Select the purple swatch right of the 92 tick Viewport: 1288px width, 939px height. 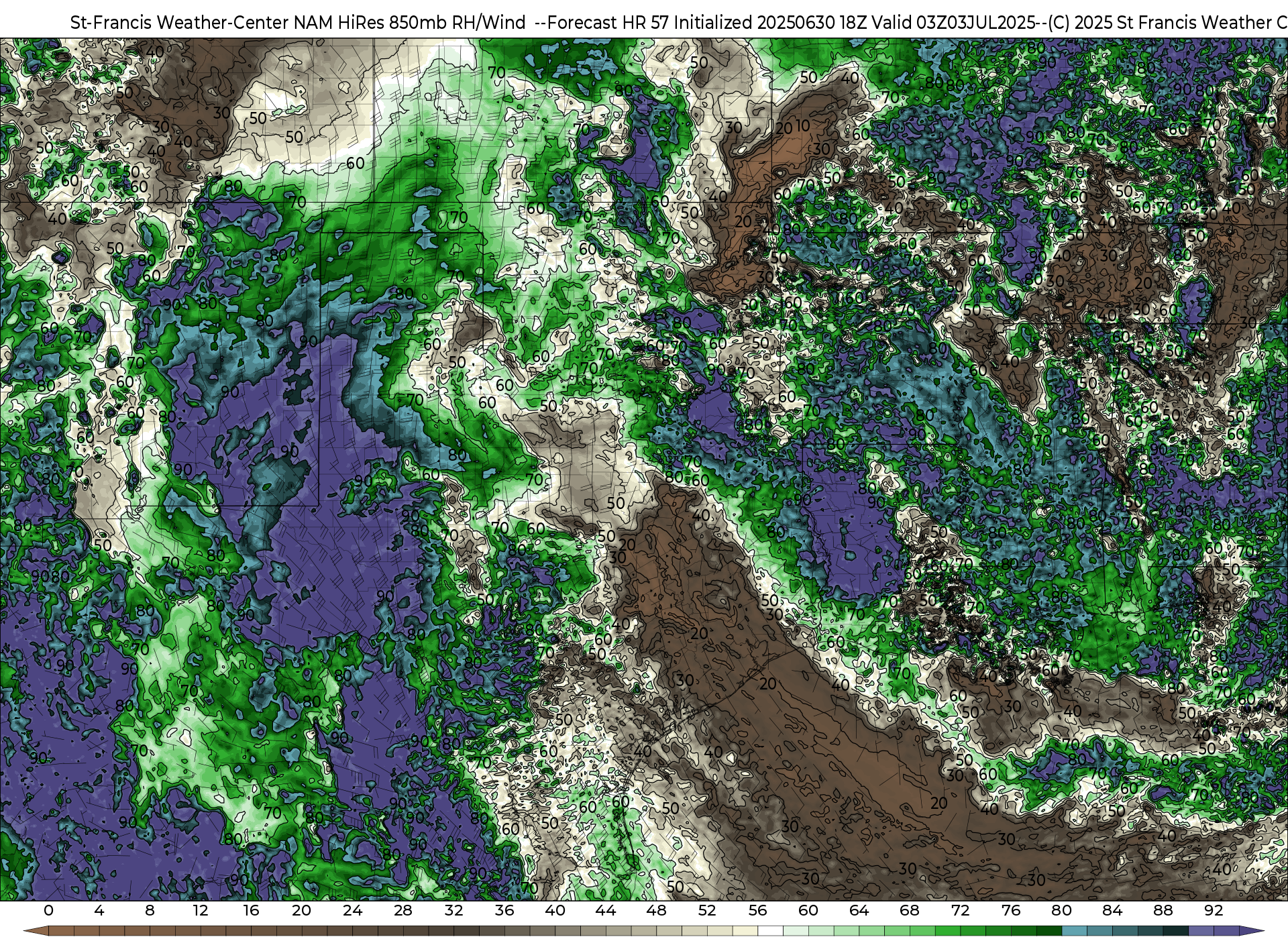click(x=1226, y=931)
